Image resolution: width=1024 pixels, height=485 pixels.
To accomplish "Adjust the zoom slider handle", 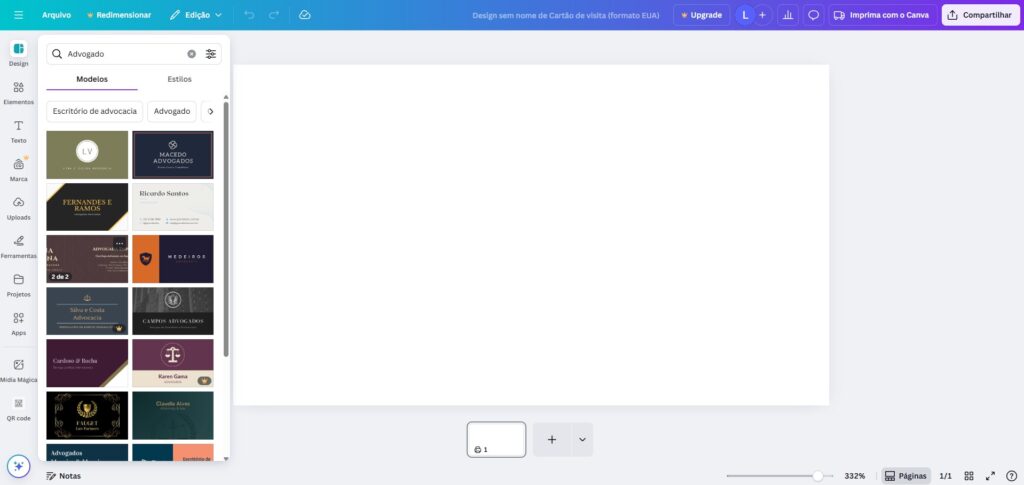I will (x=817, y=476).
